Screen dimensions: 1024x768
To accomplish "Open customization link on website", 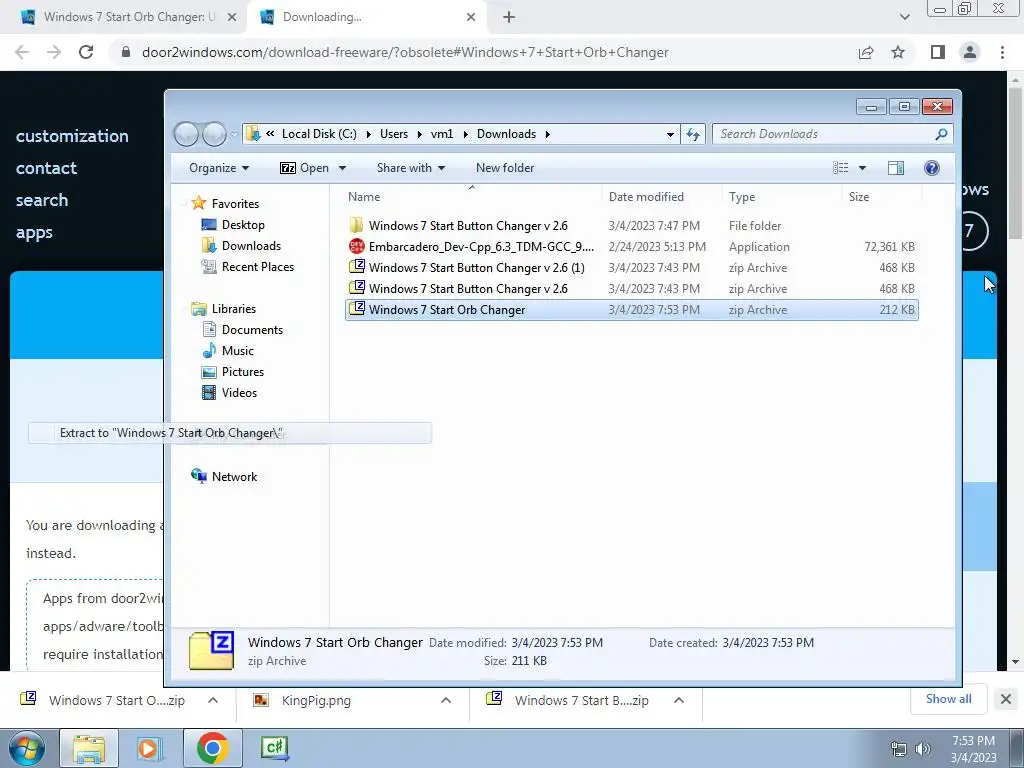I will coord(72,136).
